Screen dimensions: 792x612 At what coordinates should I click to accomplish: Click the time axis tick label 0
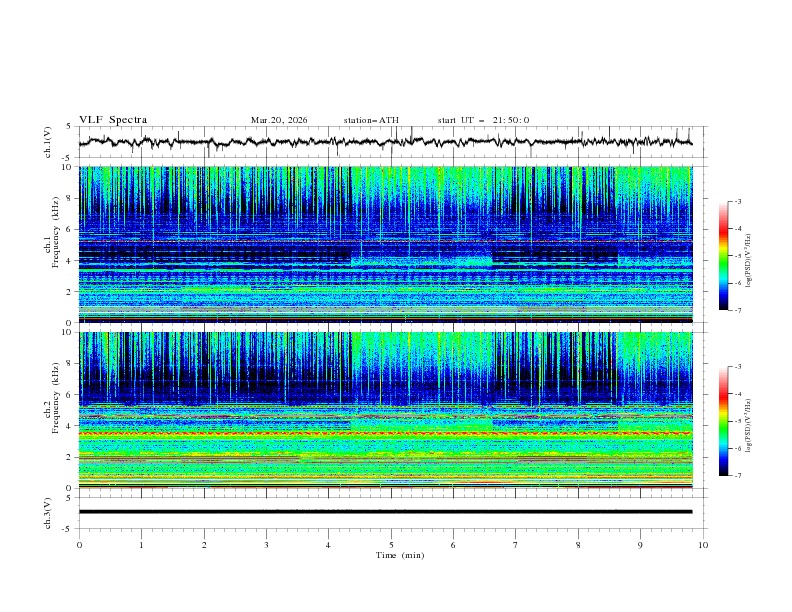[x=79, y=545]
